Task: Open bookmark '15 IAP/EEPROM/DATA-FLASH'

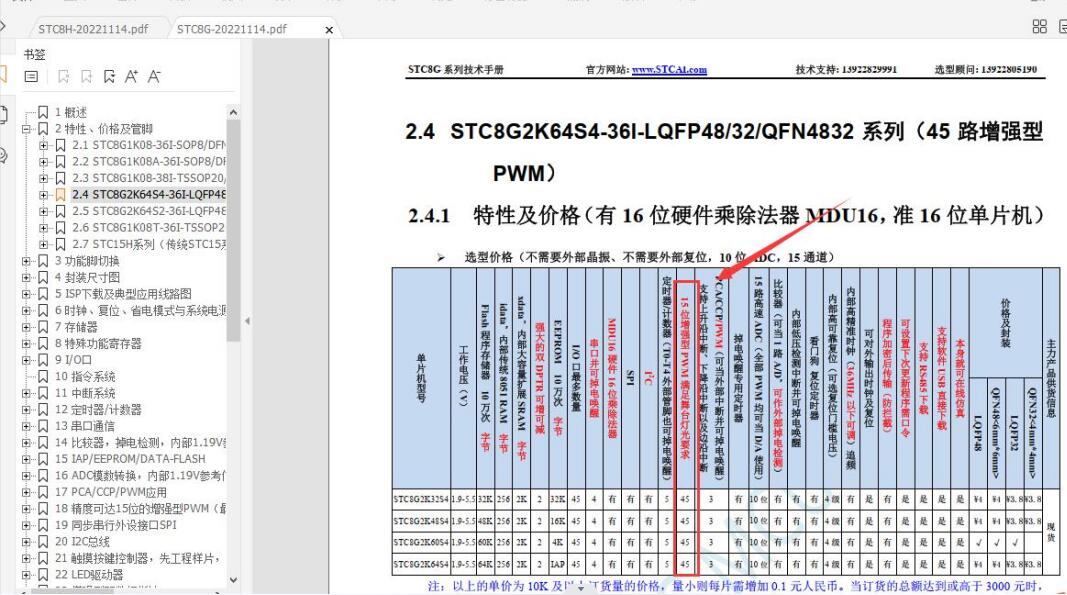Action: (130, 459)
